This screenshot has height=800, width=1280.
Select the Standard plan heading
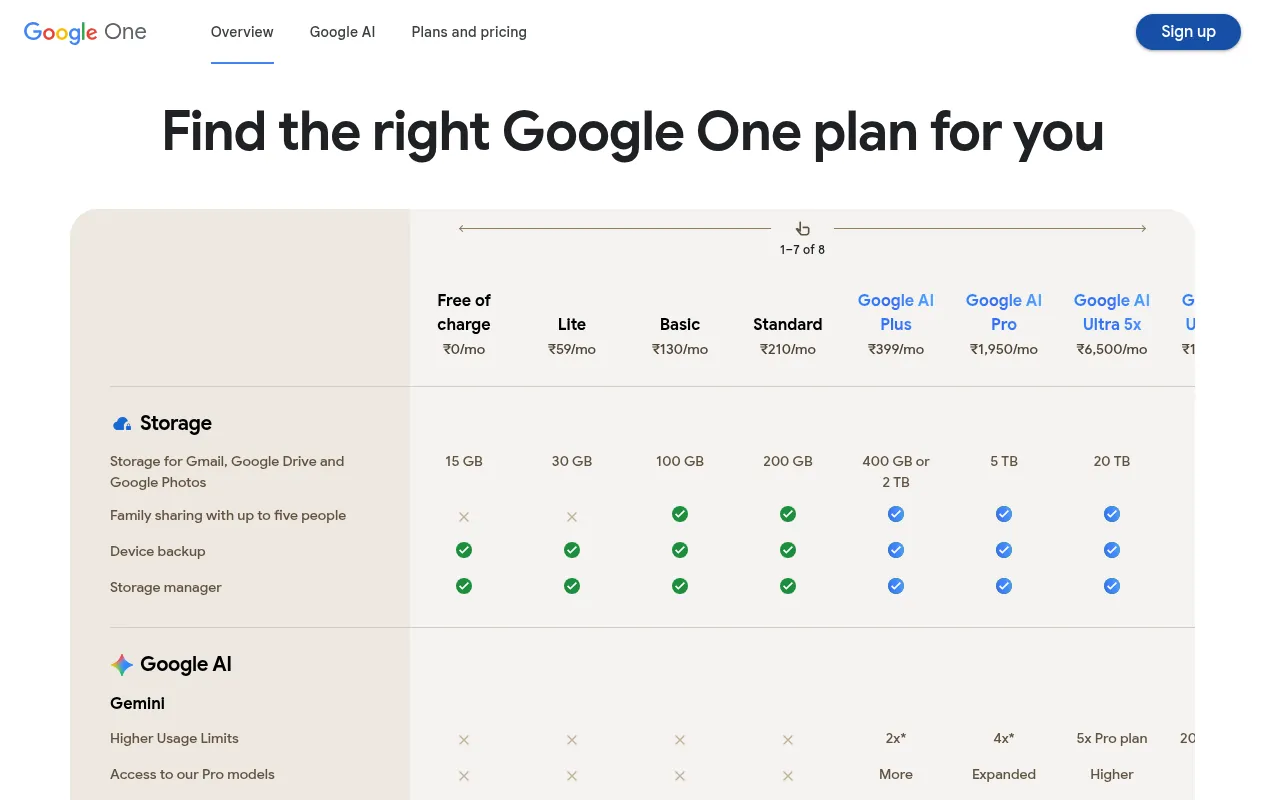pyautogui.click(x=788, y=324)
